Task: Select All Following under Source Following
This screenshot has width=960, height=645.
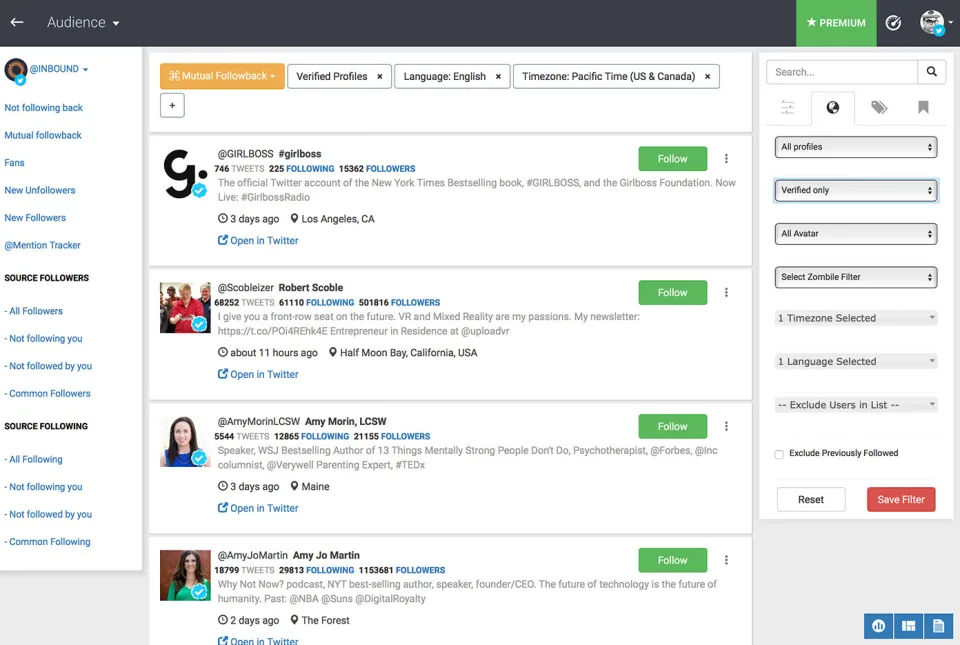Action: pos(34,460)
